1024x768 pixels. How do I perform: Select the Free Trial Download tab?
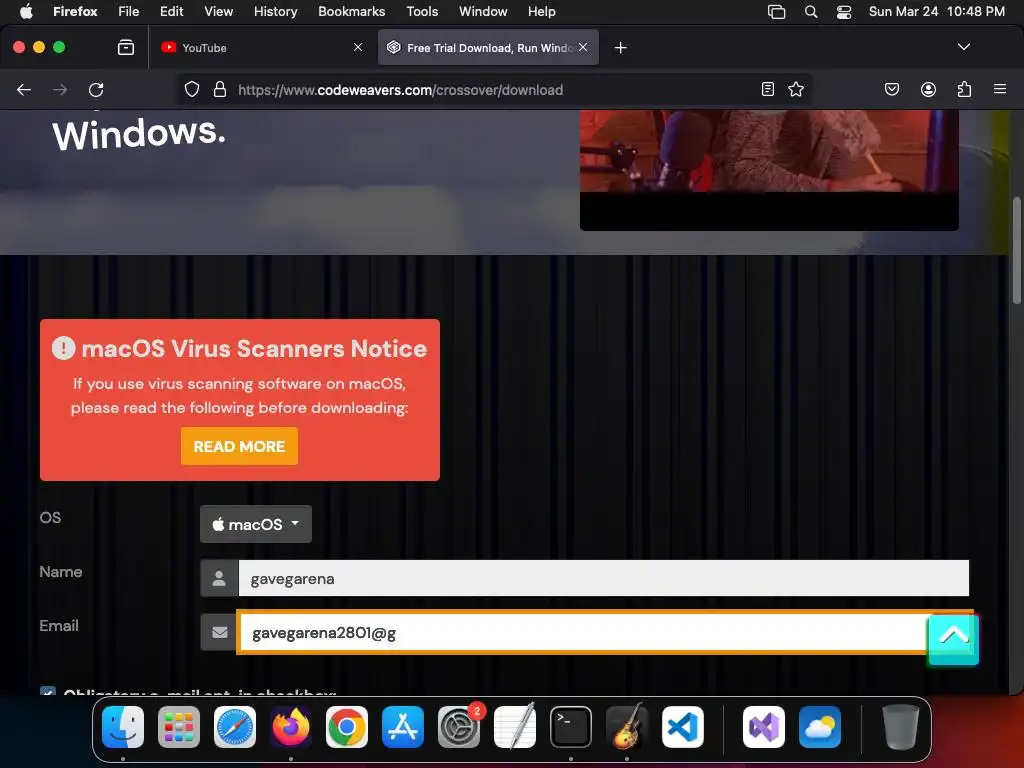488,48
